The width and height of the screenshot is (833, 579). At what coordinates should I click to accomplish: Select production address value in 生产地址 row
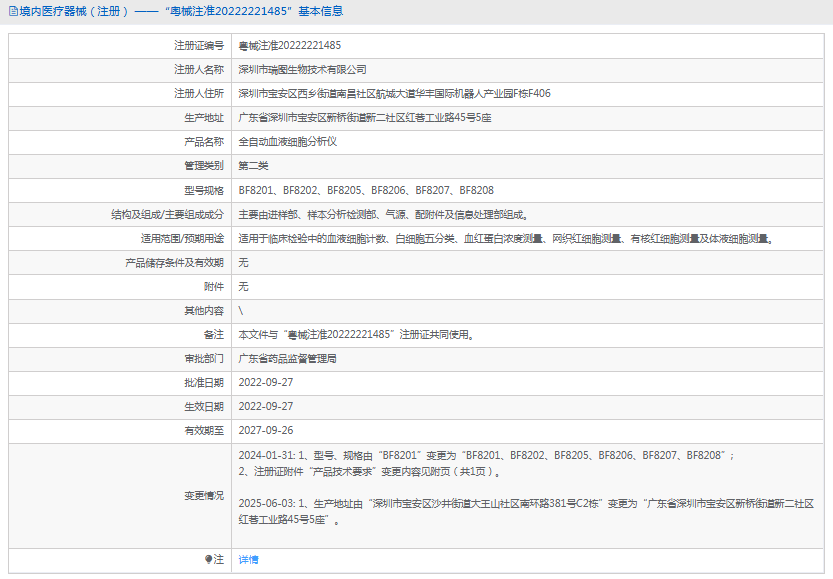pos(365,118)
